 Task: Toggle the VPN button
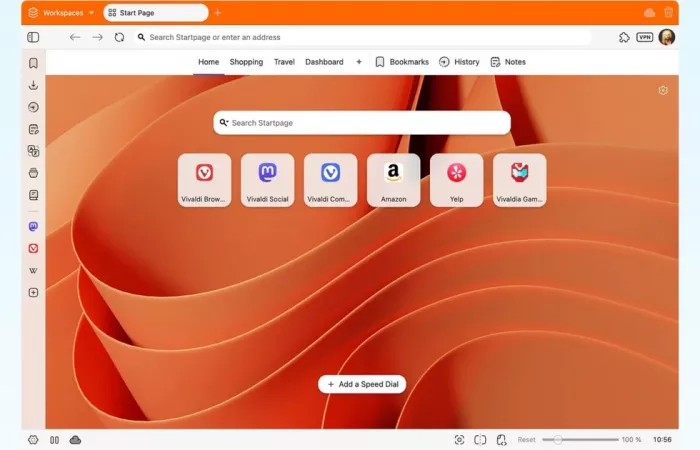click(x=645, y=37)
